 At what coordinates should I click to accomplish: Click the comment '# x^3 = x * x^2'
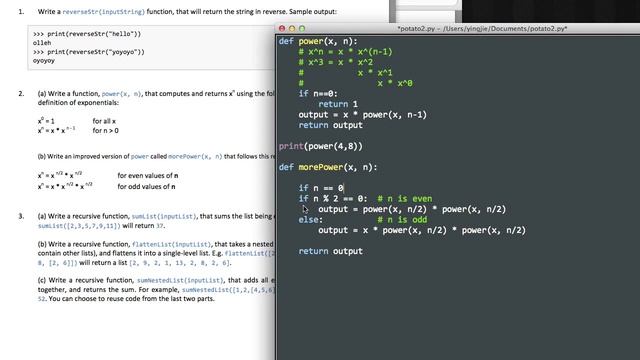tap(336, 62)
